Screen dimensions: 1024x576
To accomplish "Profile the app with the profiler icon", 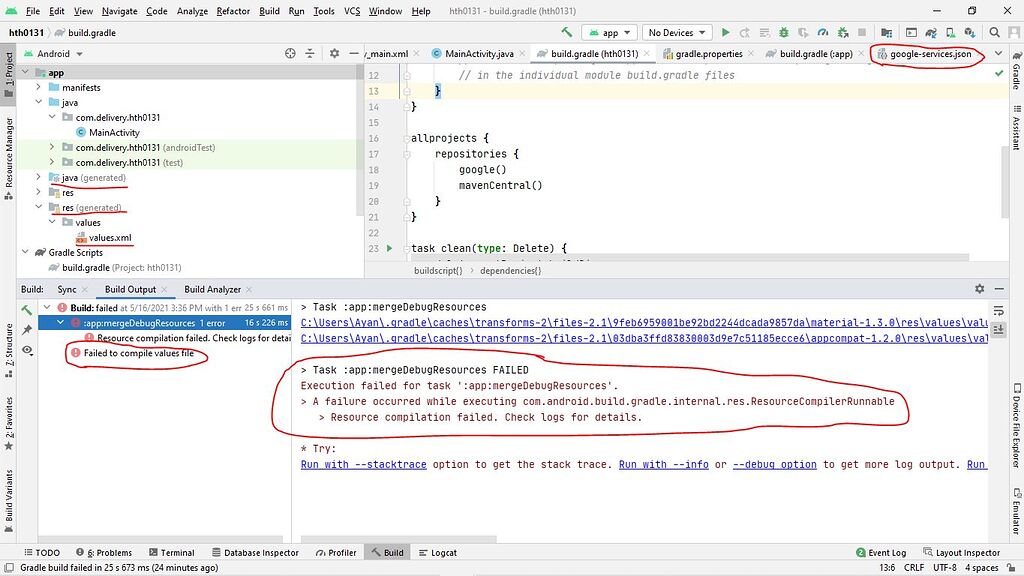I will (x=823, y=32).
